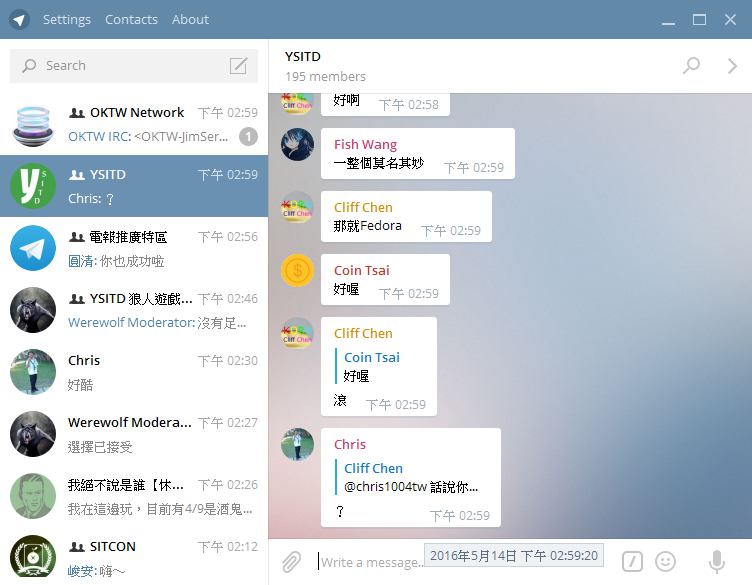This screenshot has width=752, height=585.
Task: Compose new message with pencil icon
Action: [x=238, y=66]
